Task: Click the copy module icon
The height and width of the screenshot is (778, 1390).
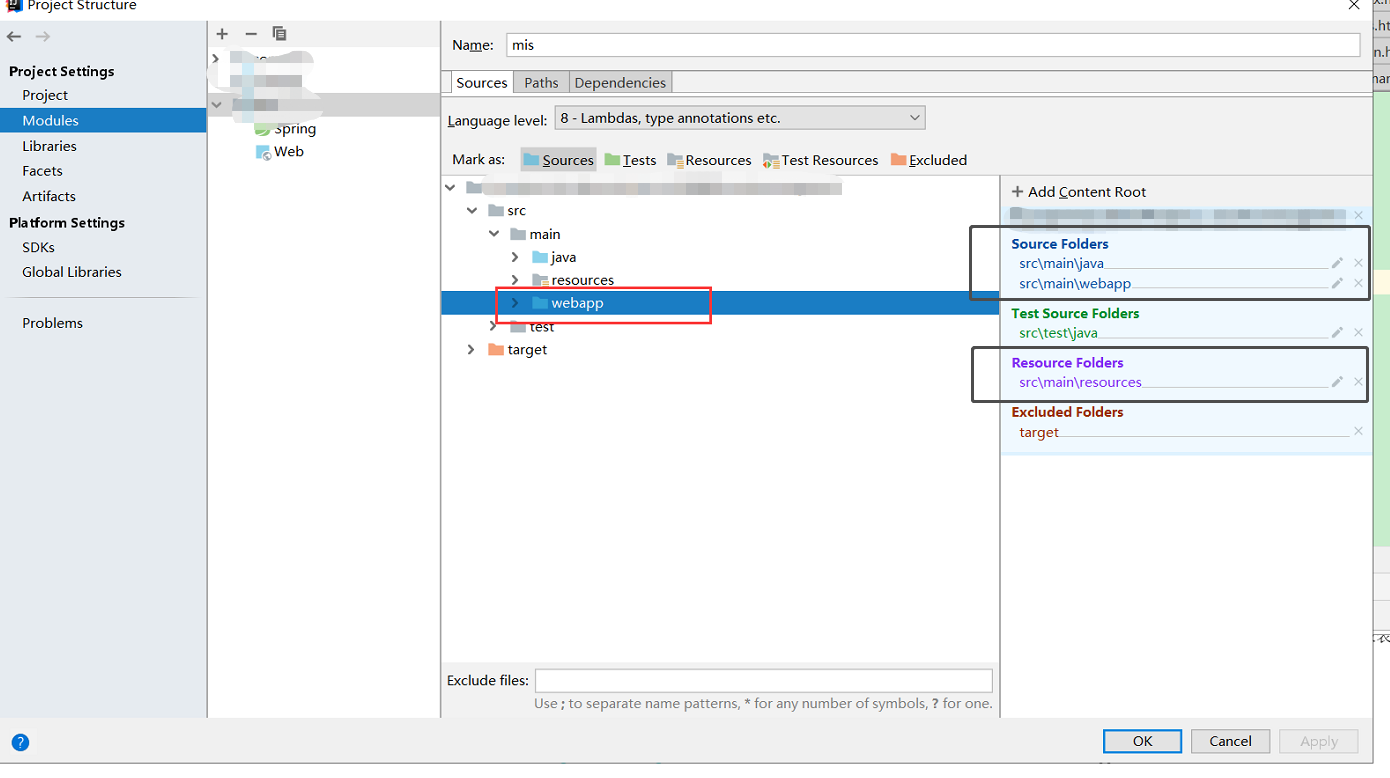Action: 279,33
